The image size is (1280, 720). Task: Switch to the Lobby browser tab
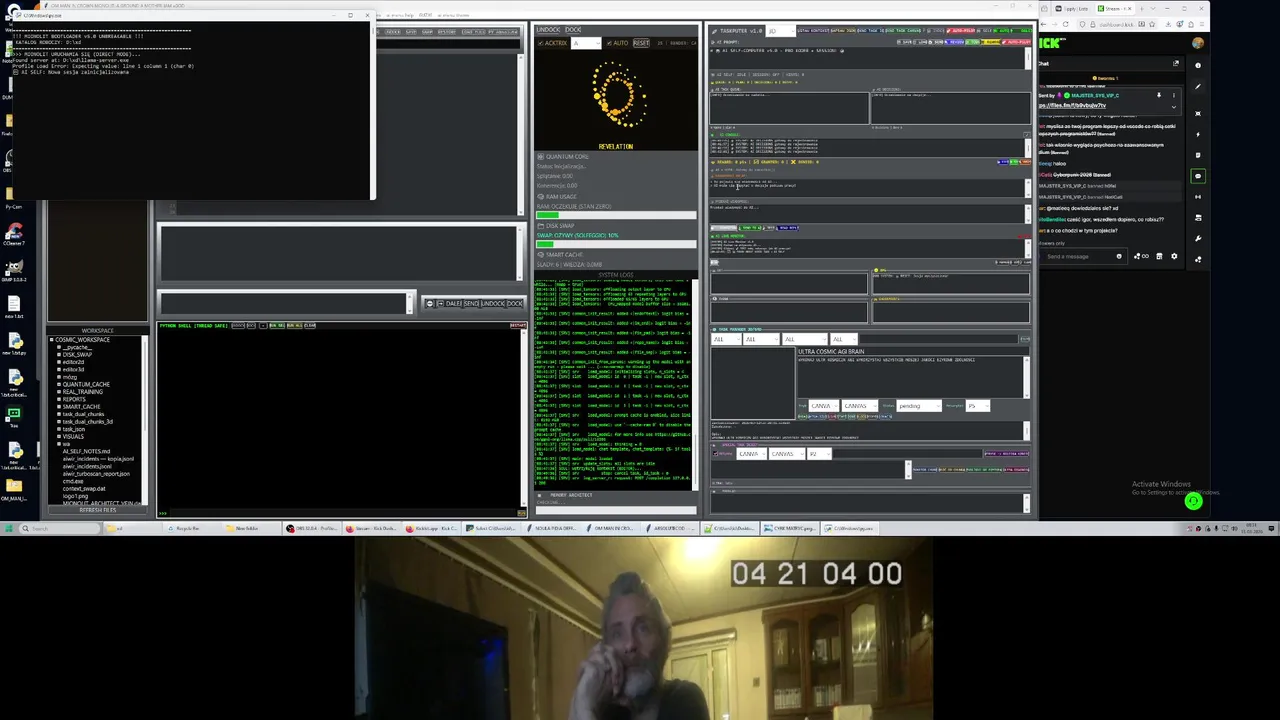coord(1073,8)
